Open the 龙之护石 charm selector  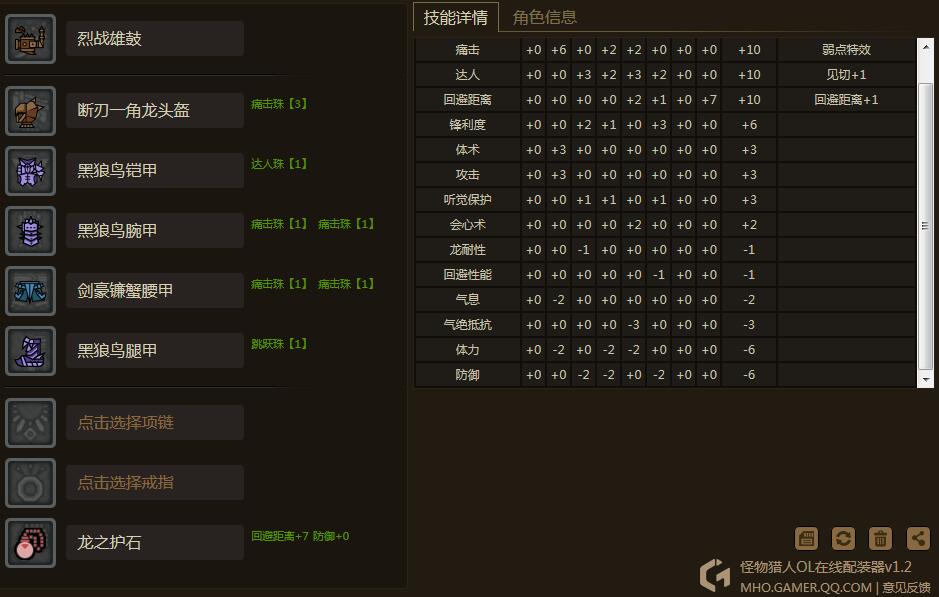pos(155,543)
